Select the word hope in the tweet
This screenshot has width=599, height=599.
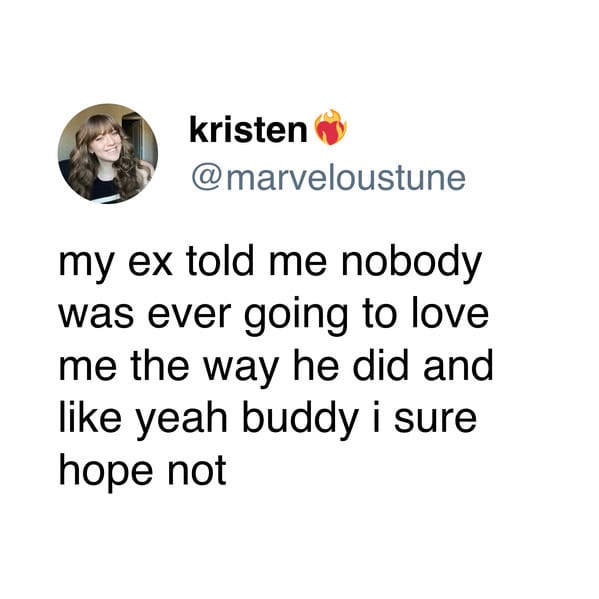(x=105, y=473)
